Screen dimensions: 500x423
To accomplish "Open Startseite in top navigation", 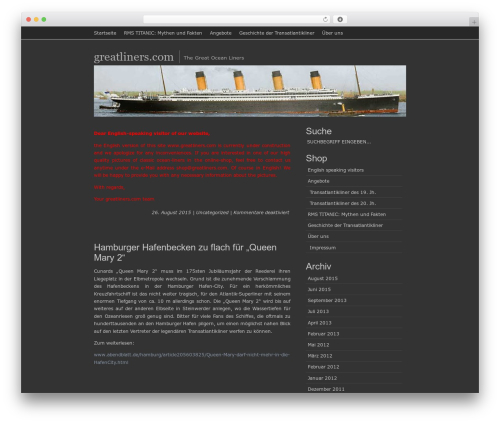I will (105, 33).
